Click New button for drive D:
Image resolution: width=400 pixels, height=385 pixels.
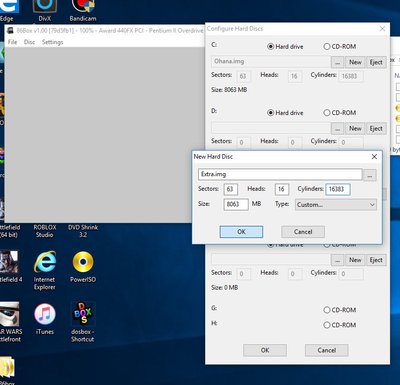355,129
